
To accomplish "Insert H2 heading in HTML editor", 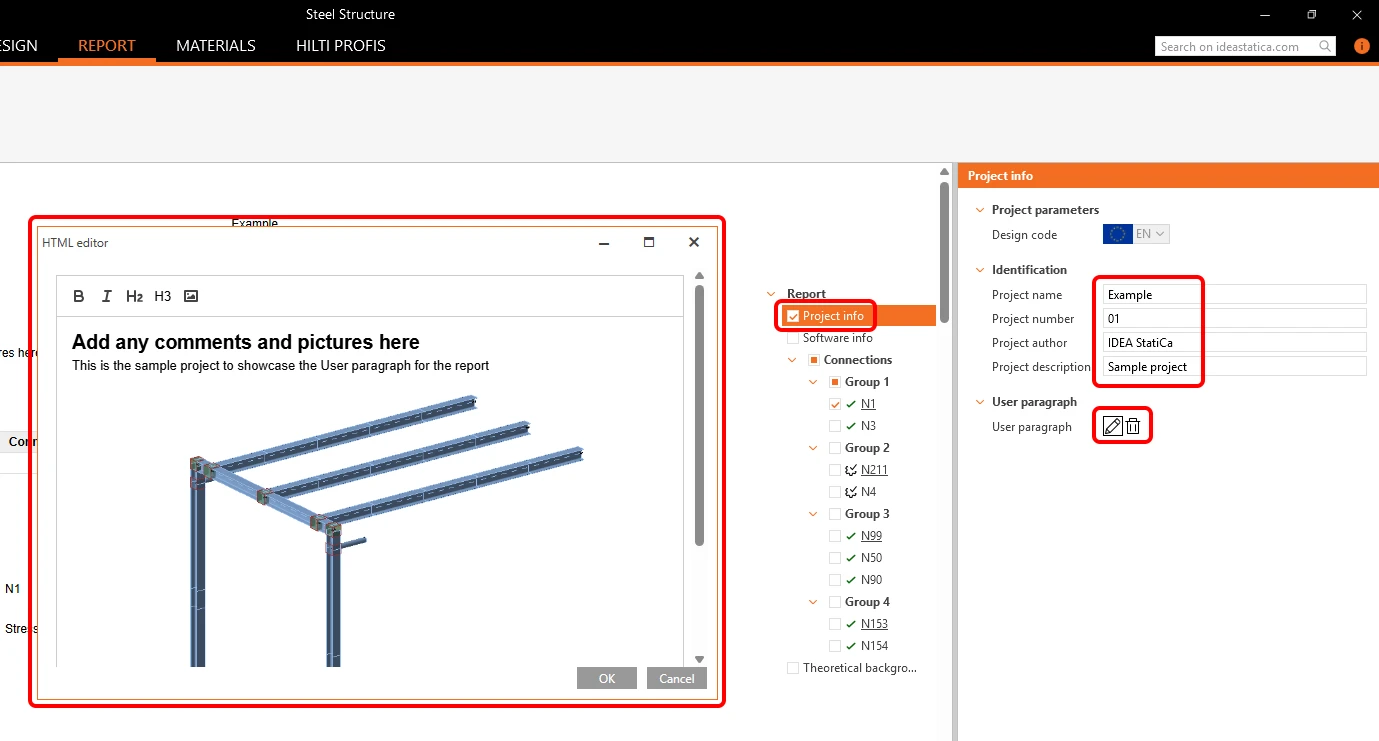I will (x=135, y=296).
